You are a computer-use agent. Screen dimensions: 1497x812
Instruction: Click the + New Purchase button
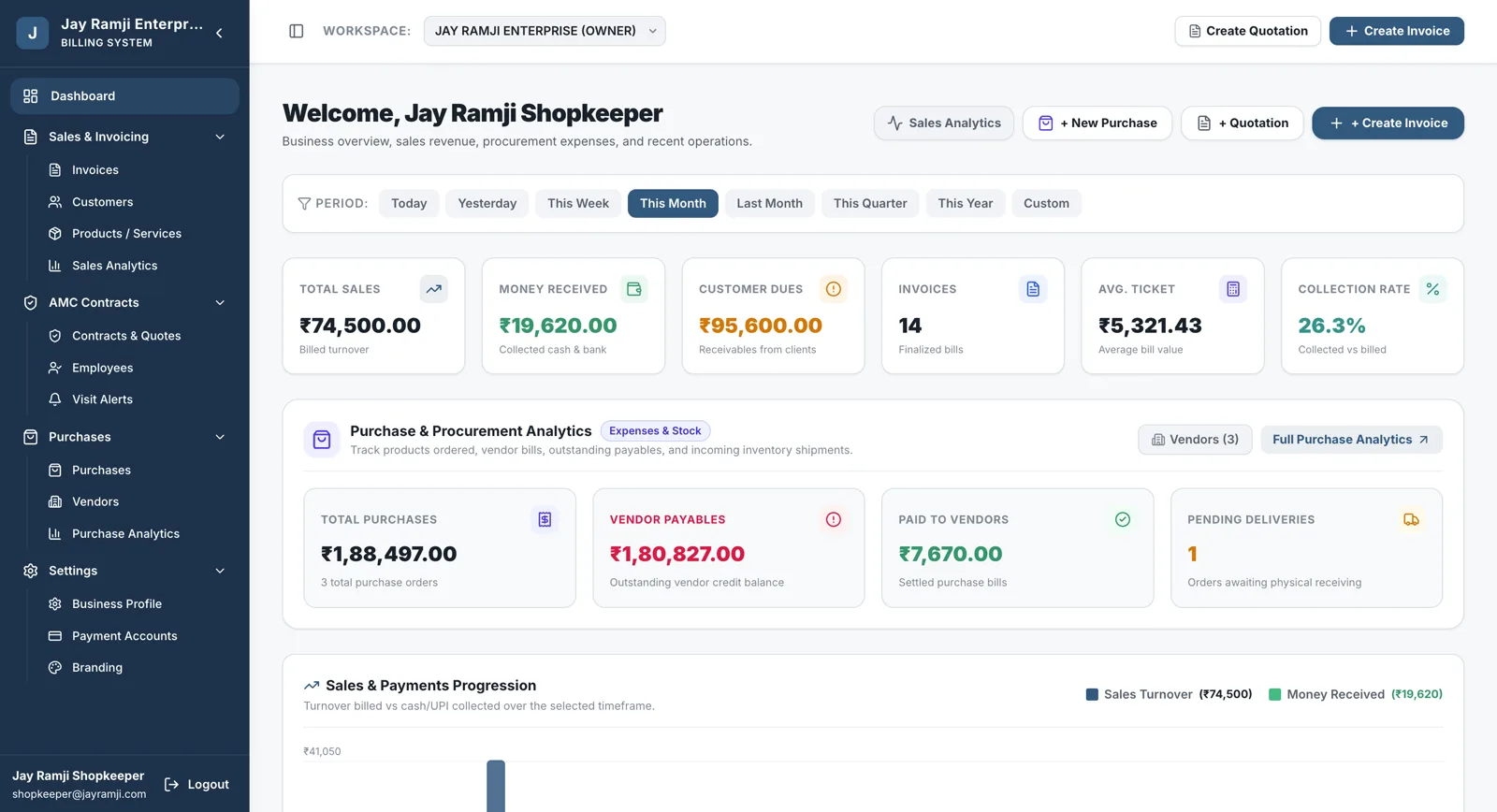point(1097,123)
